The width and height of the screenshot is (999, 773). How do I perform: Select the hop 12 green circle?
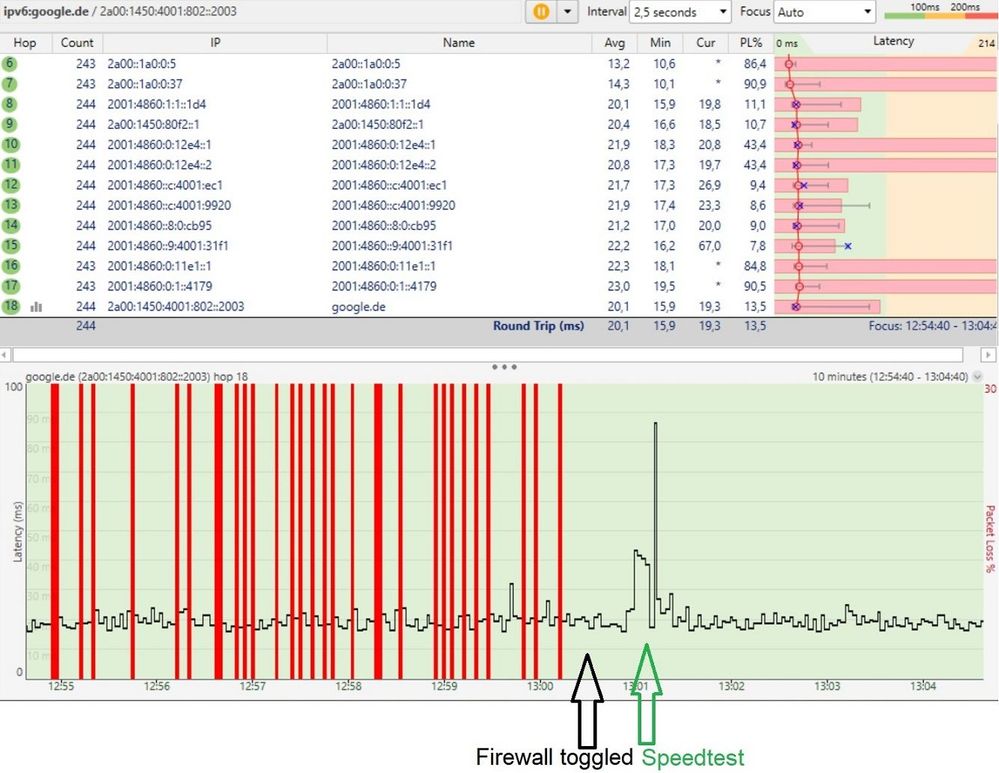pyautogui.click(x=10, y=185)
